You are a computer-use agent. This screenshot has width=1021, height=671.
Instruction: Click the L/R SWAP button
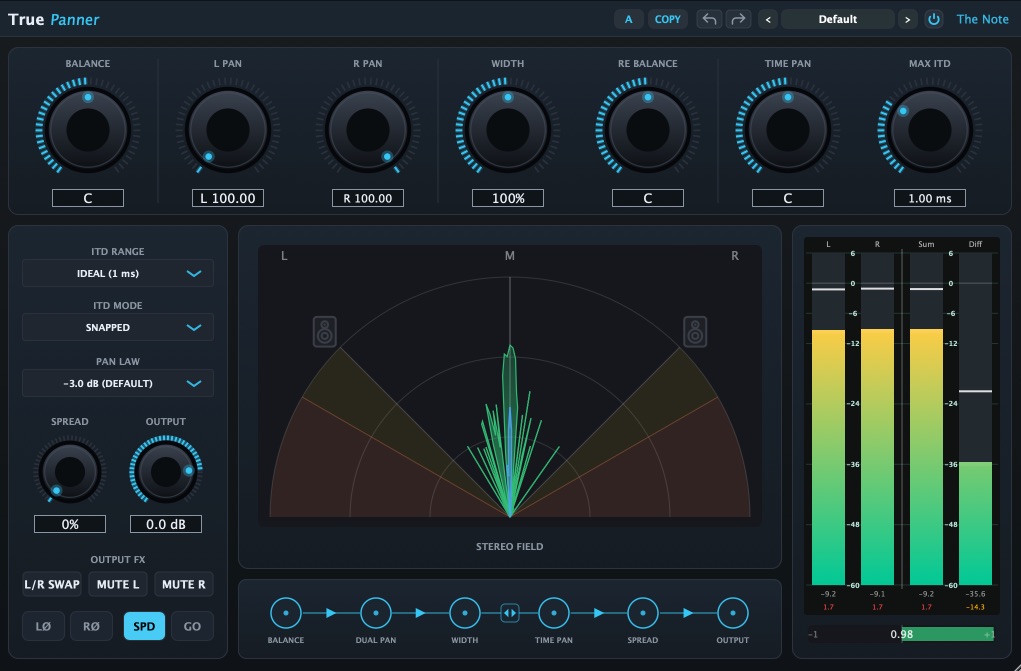tap(52, 584)
